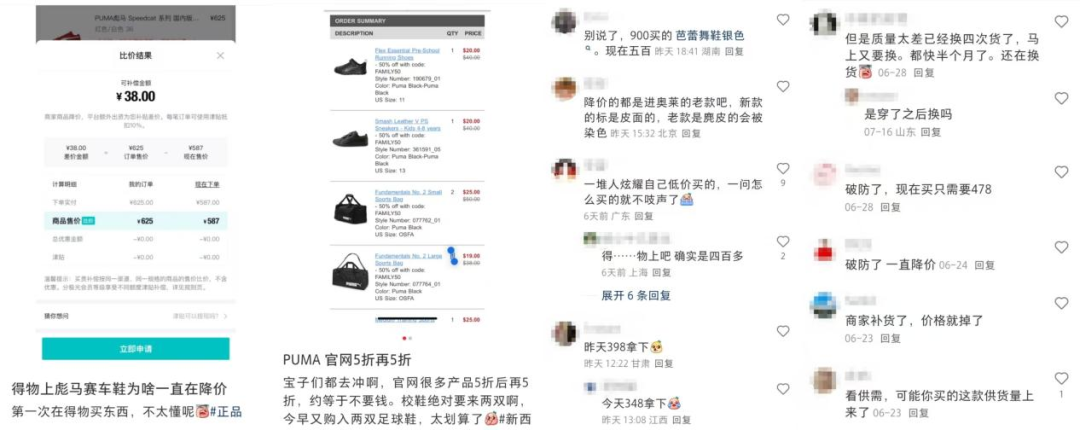Like the comment posted from 北京
Screen dimensions: 1080x430
tap(783, 87)
